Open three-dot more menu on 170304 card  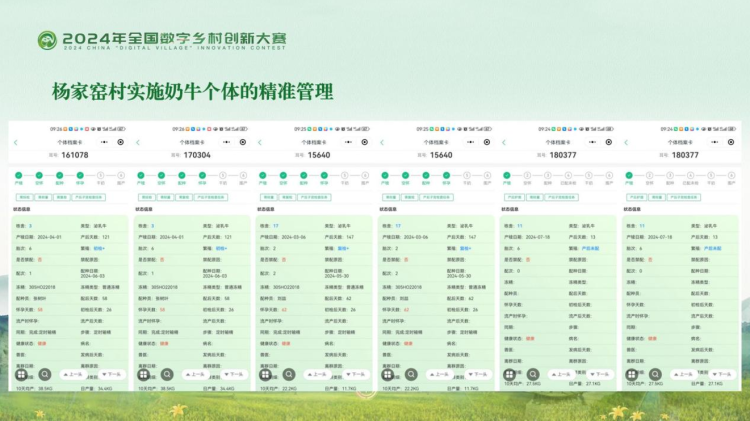227,142
